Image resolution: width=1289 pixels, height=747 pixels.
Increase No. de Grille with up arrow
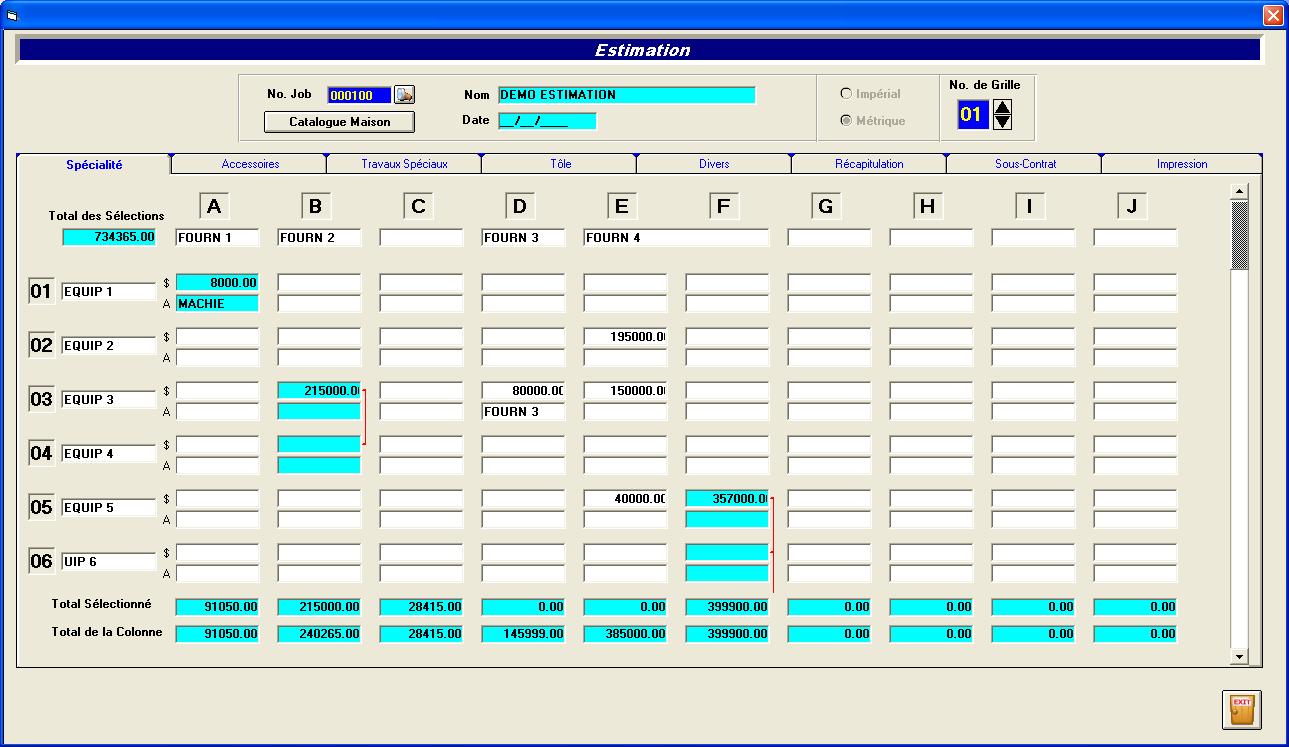click(1002, 107)
